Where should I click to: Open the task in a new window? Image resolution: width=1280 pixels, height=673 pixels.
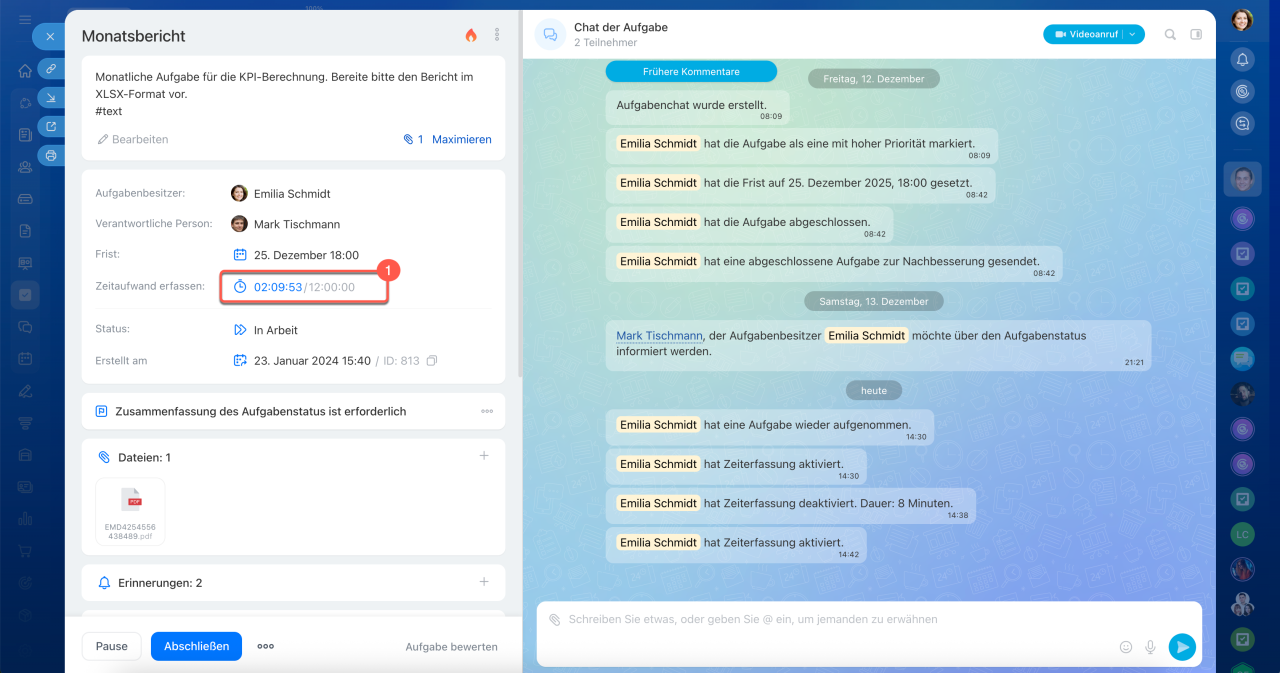coord(51,126)
